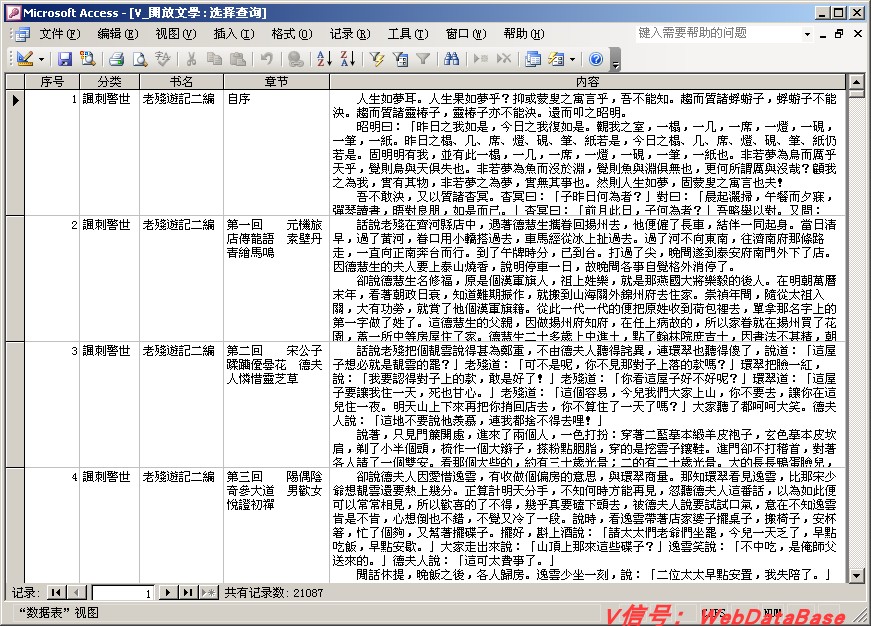Viewport: 871px width, 626px height.
Task: Open the 窗口(W) menu
Action: [466, 34]
